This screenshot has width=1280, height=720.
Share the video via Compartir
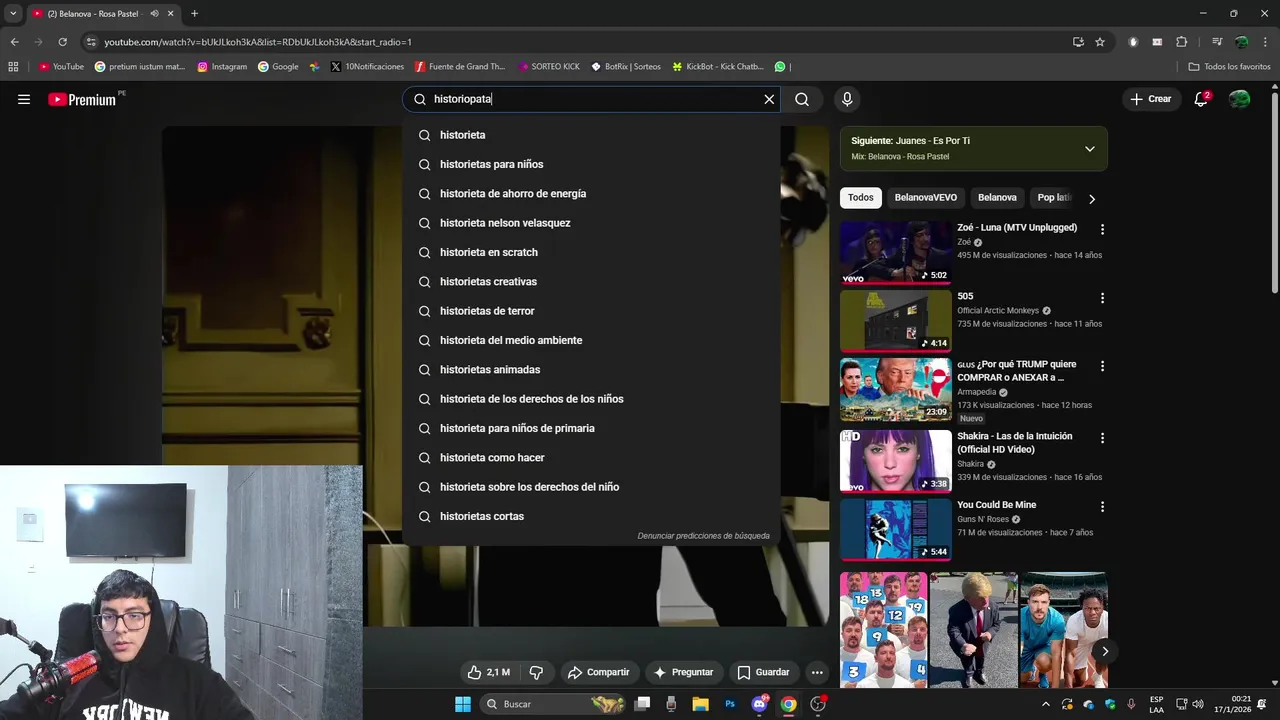[x=598, y=672]
